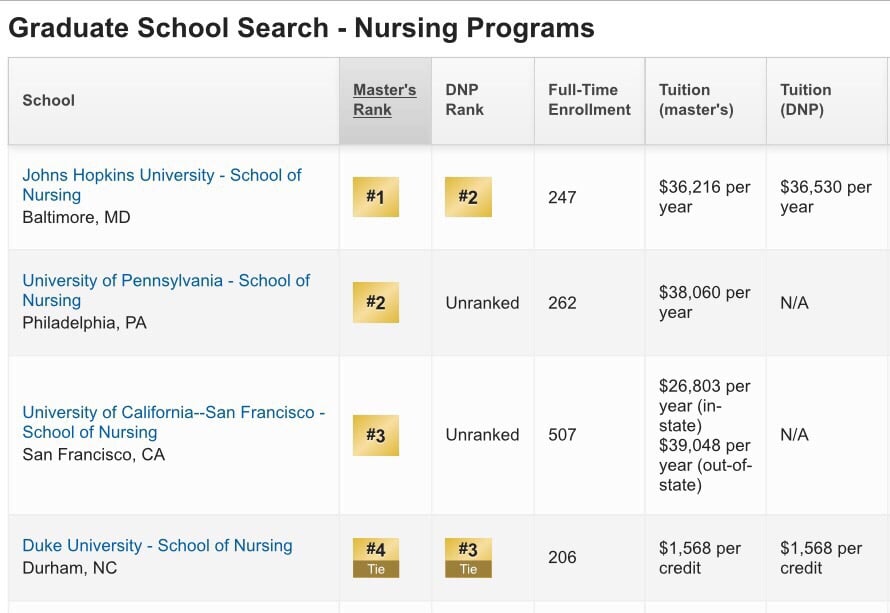Click the DNP Rank column header
This screenshot has width=890, height=613.
465,98
